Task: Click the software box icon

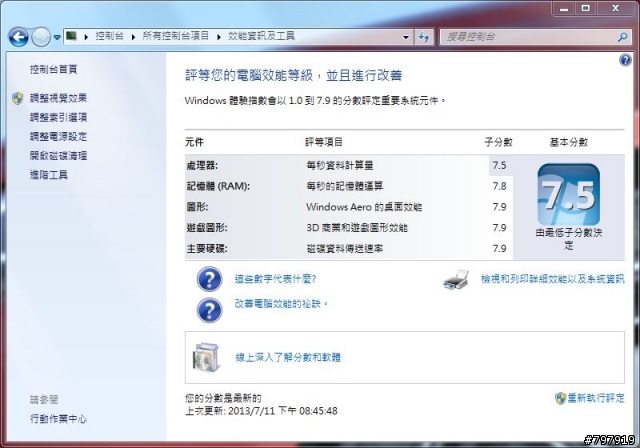Action: (x=207, y=357)
